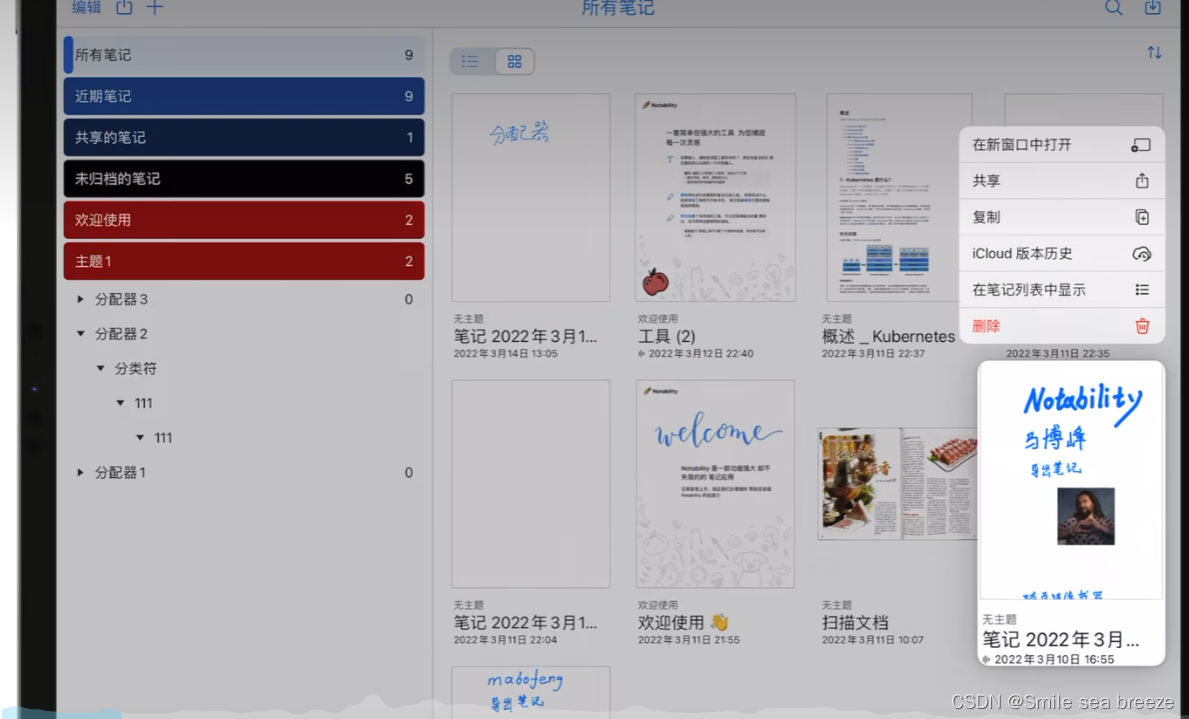Screen dimensions: 1189x719
Task: Choose 删除 from context menu
Action: coord(1062,326)
